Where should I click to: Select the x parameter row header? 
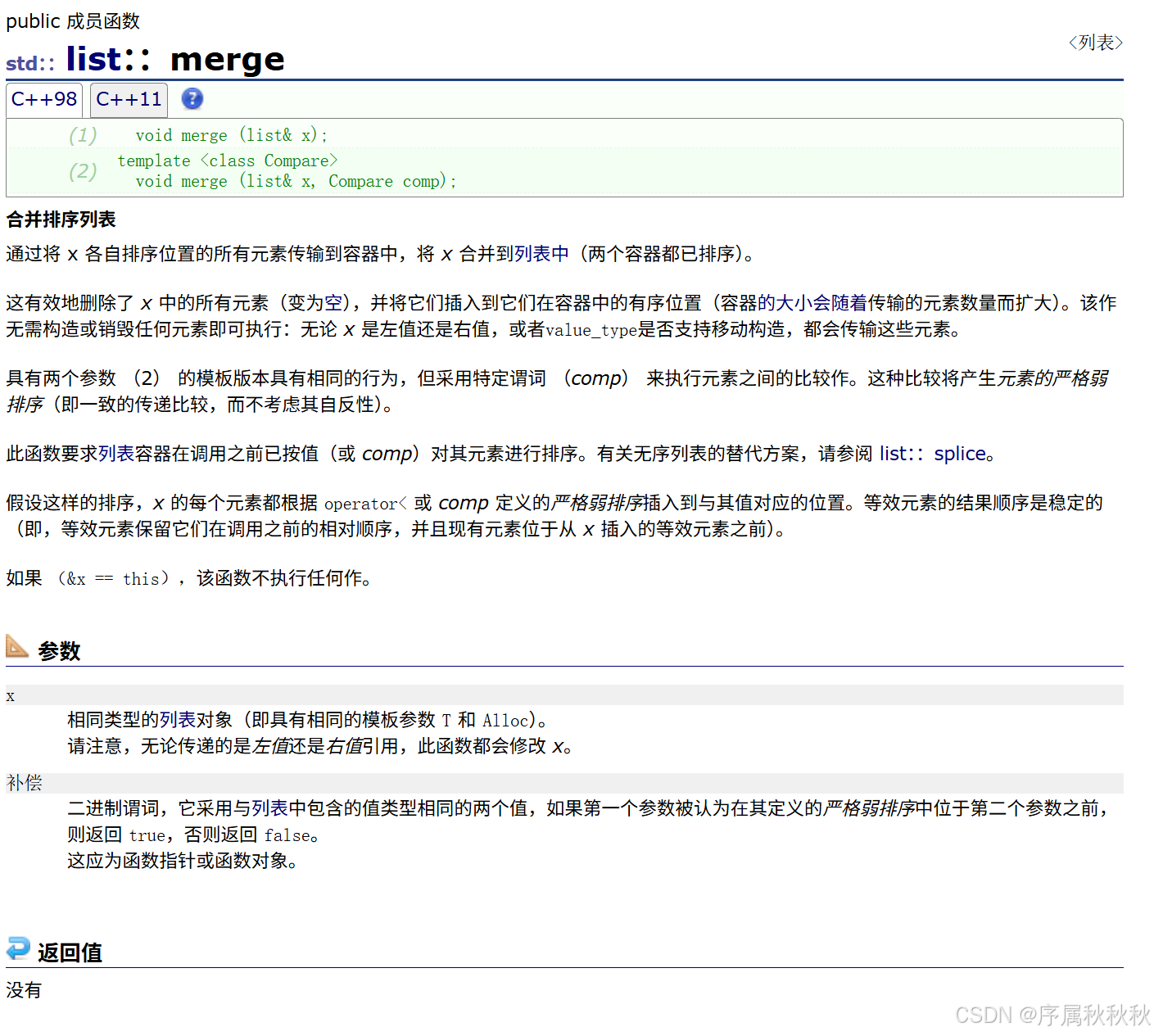click(10, 695)
